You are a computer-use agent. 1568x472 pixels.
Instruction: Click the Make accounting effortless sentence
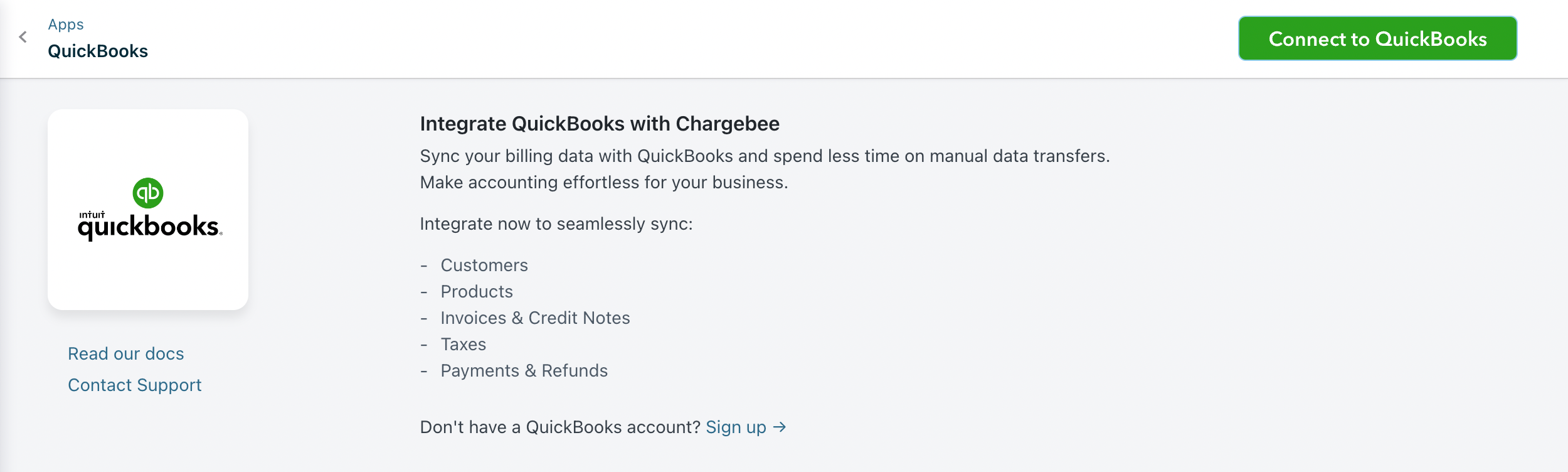pyautogui.click(x=603, y=183)
